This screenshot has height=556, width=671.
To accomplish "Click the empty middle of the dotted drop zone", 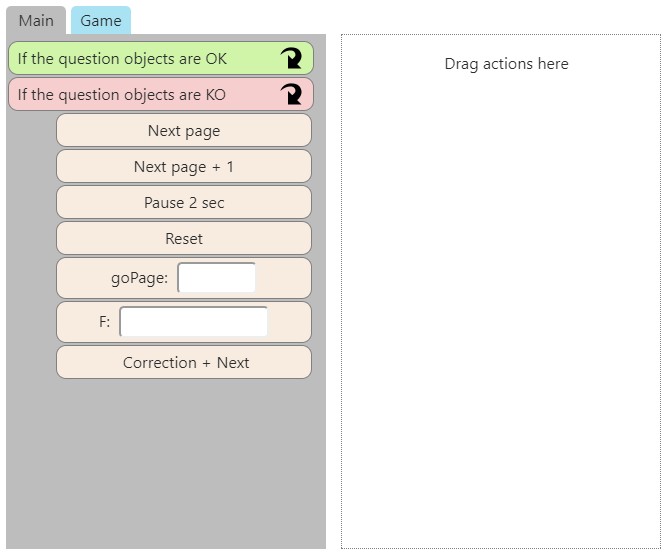I will (500, 300).
